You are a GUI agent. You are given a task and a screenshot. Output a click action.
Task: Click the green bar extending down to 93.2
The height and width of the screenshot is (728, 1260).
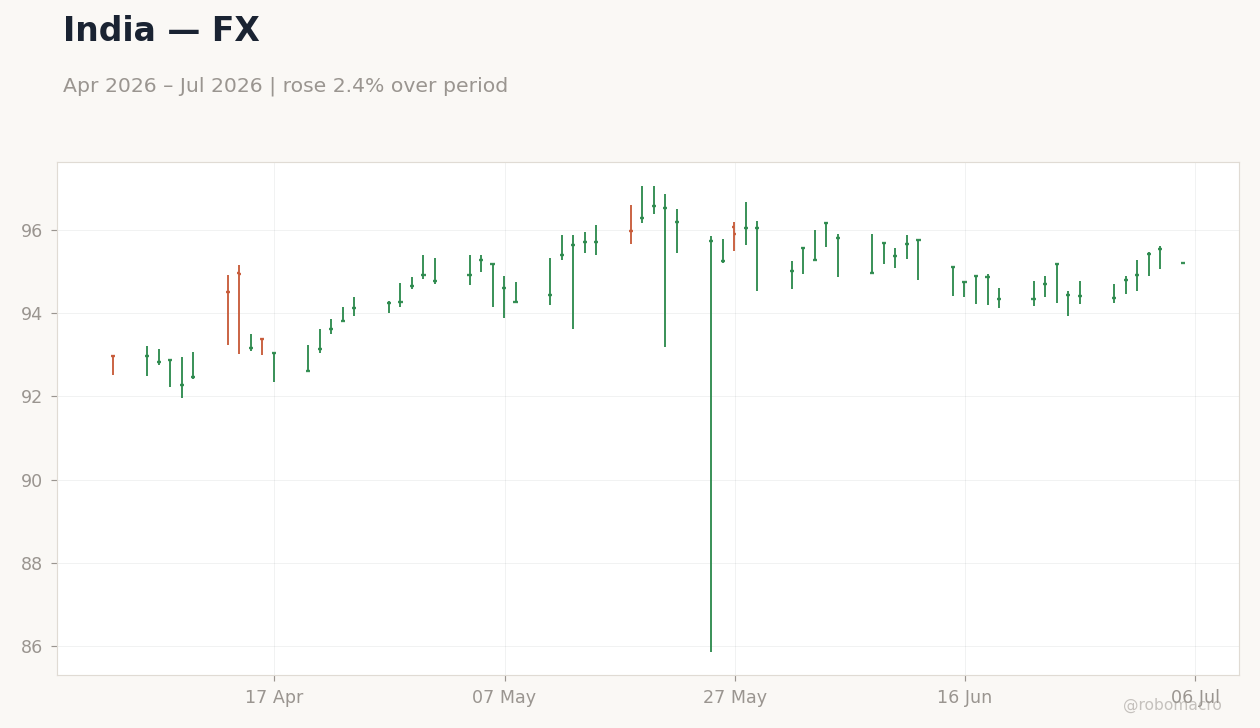[665, 271]
